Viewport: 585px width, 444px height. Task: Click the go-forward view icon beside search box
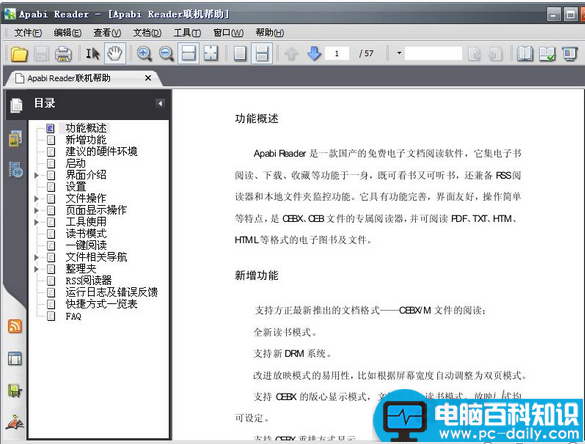coord(475,54)
